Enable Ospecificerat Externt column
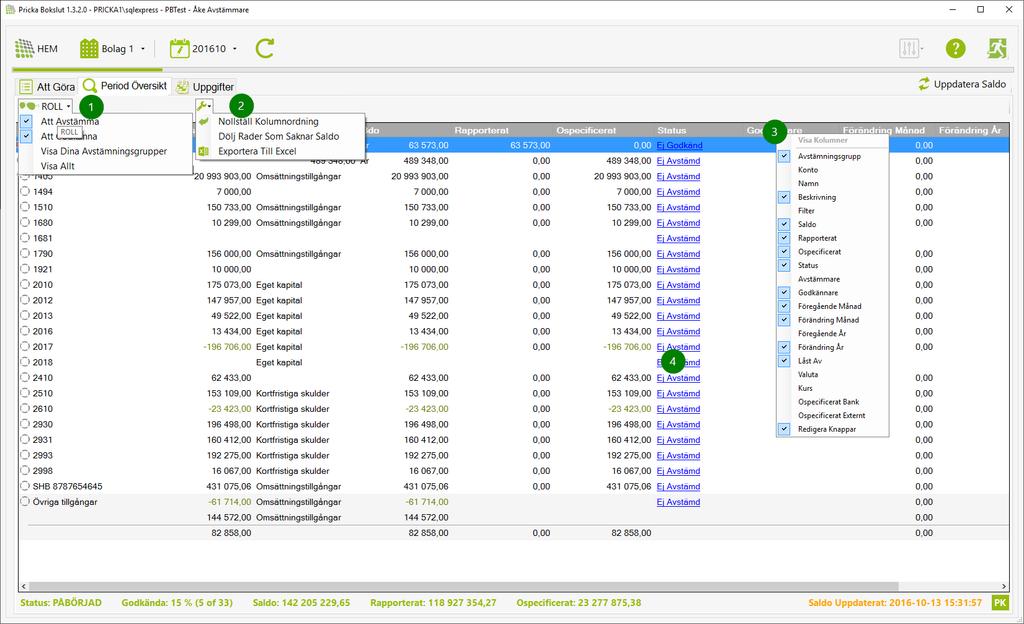The image size is (1024, 624). point(831,416)
